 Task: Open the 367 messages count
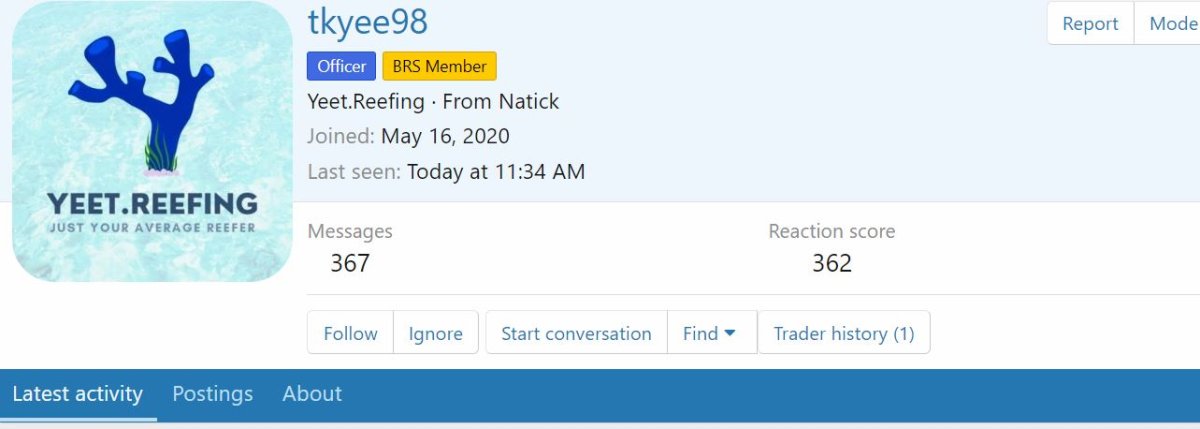coord(350,263)
